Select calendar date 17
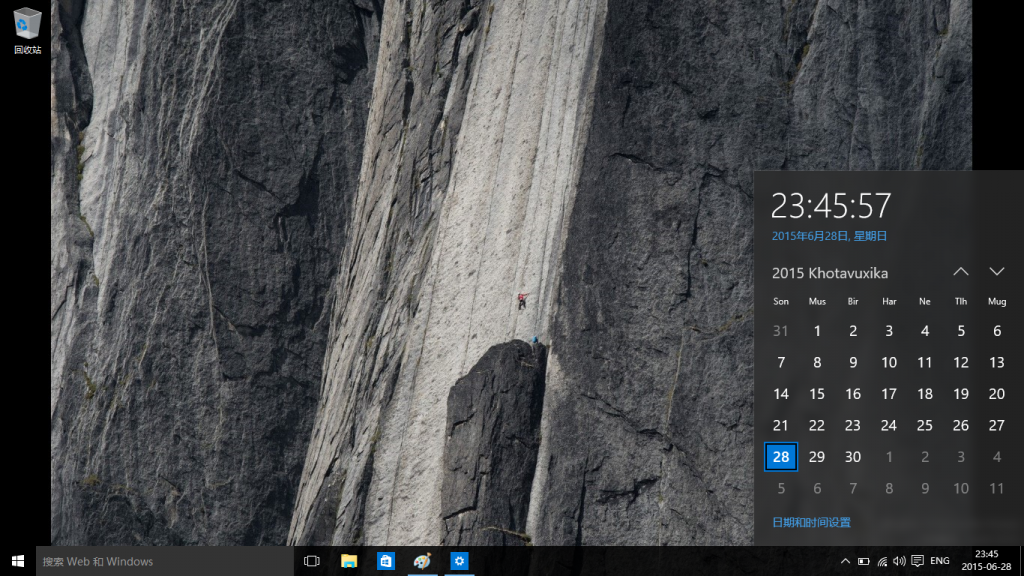The image size is (1024, 576). coord(889,394)
